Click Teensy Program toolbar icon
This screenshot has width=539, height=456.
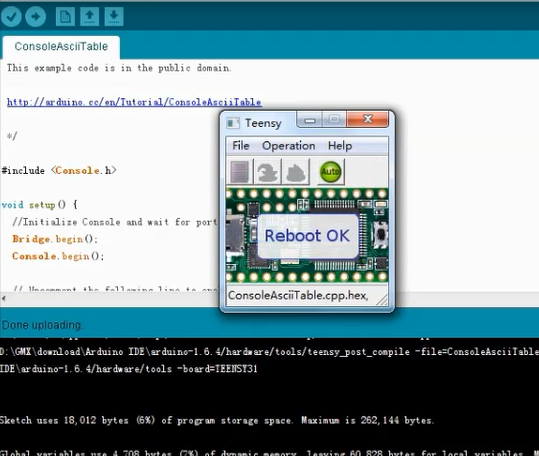coord(267,171)
